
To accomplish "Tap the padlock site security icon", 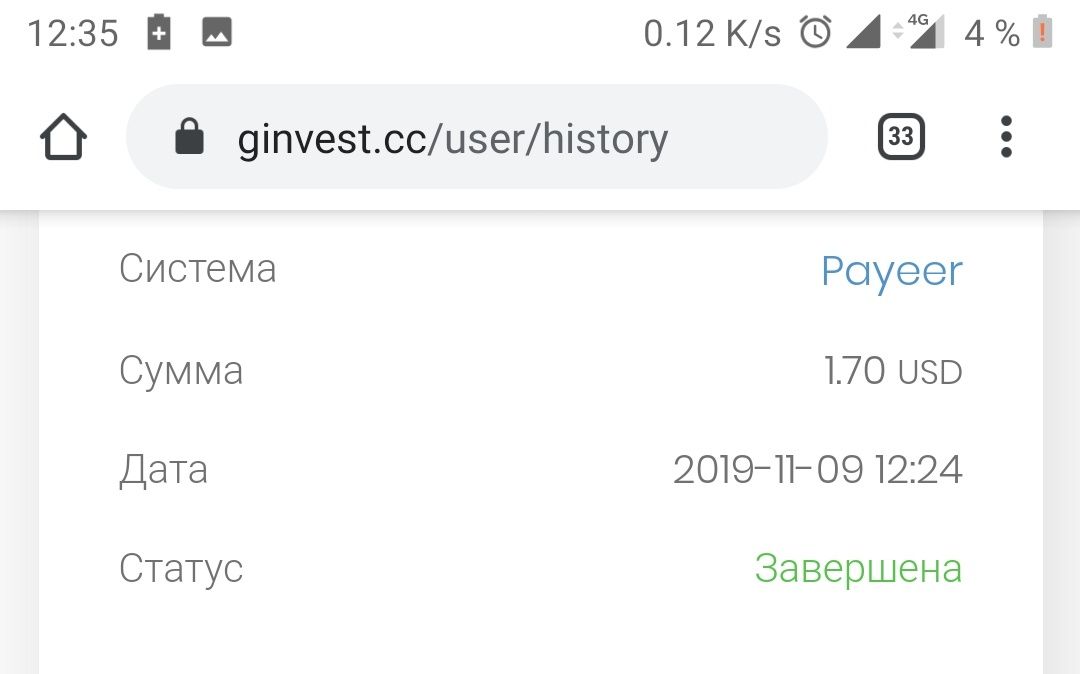I will coord(189,136).
